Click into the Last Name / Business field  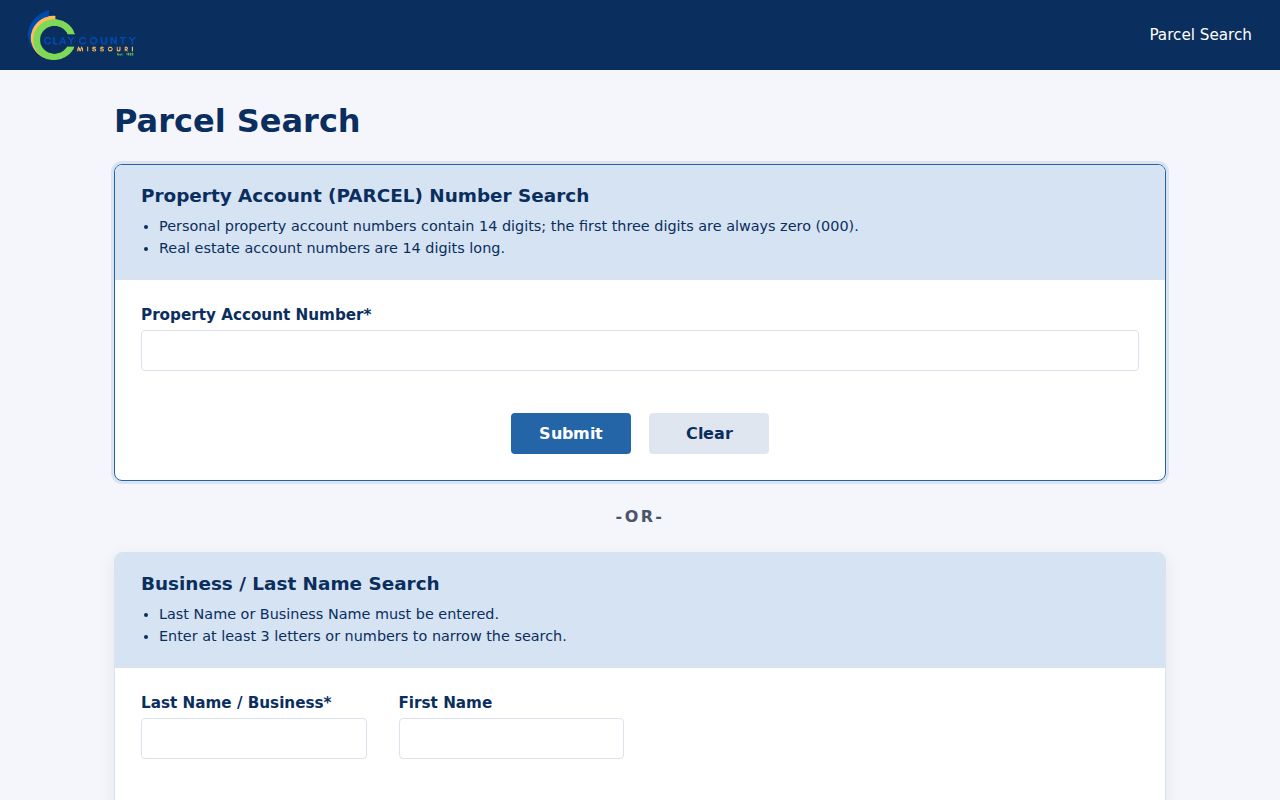point(254,739)
